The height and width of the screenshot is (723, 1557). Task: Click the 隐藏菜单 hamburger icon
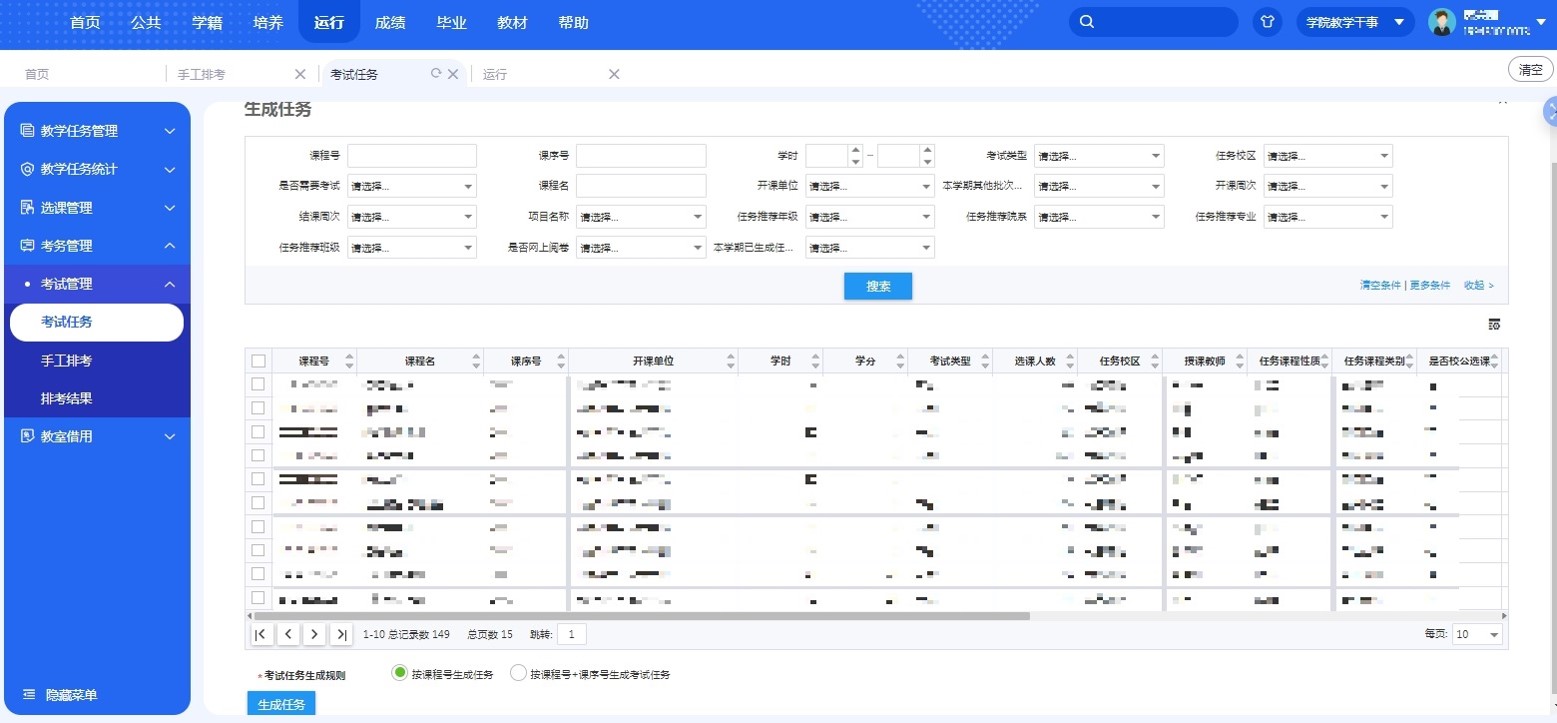(28, 694)
